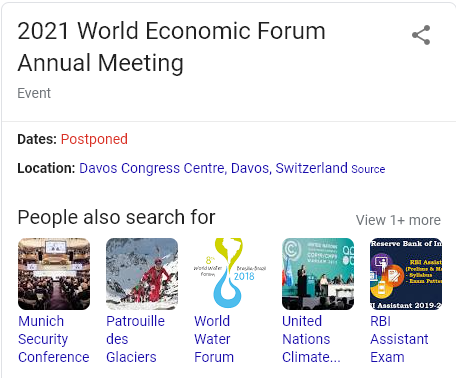Open Davos Congress Centre location link
Image resolution: width=456 pixels, height=378 pixels.
pyautogui.click(x=213, y=168)
